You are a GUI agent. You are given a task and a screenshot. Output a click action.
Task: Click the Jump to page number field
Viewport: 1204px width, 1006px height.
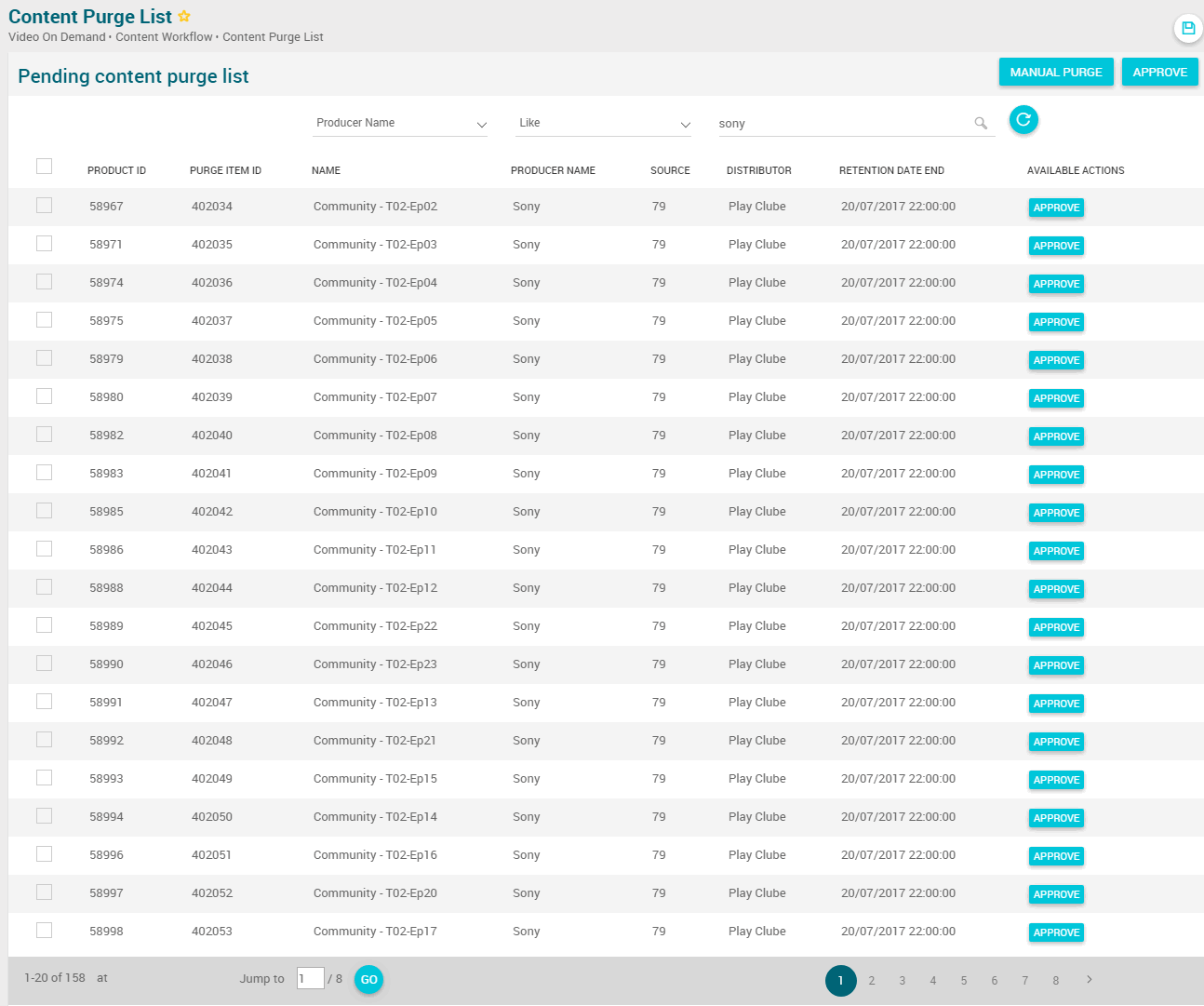[x=310, y=978]
